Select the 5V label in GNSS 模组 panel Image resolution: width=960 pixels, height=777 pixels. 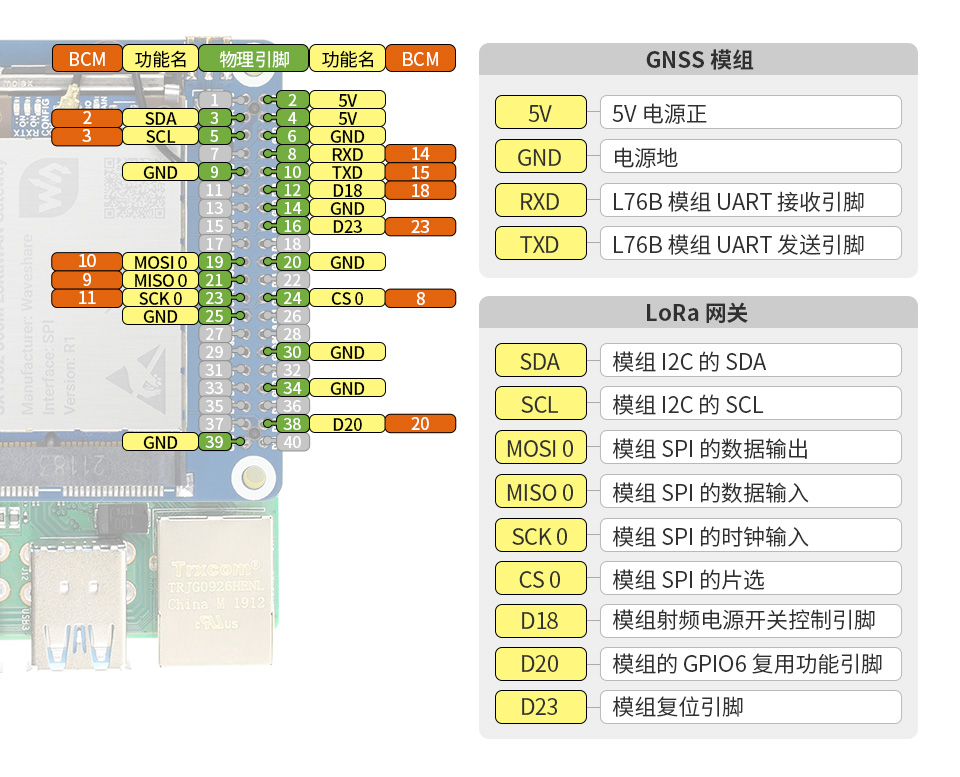point(540,112)
